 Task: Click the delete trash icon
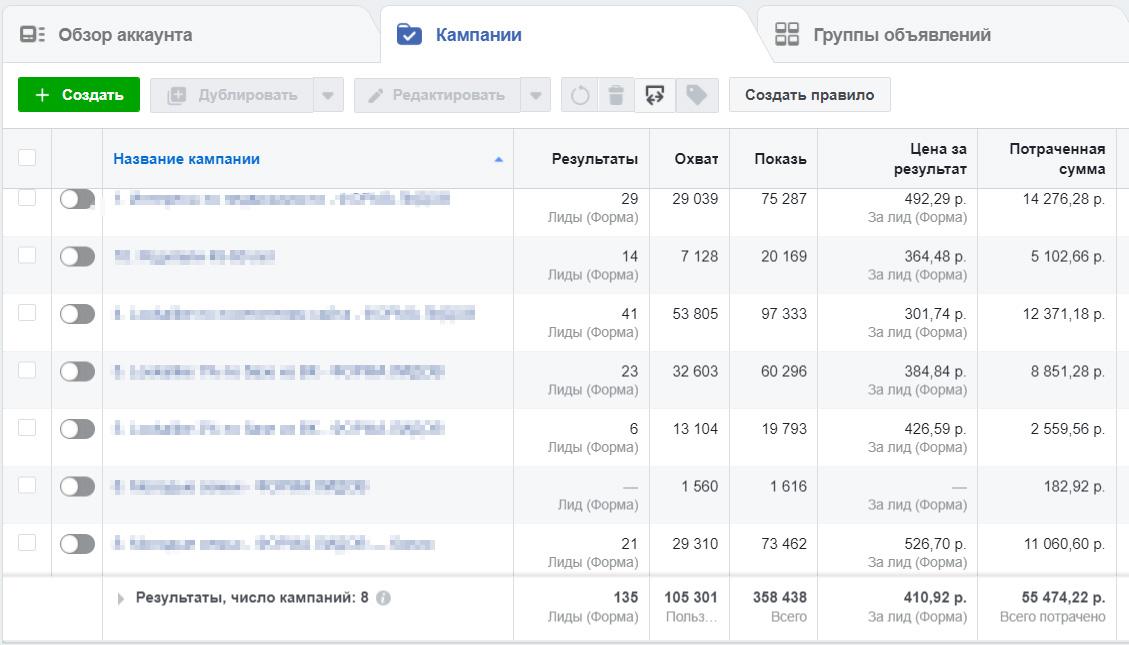(615, 95)
